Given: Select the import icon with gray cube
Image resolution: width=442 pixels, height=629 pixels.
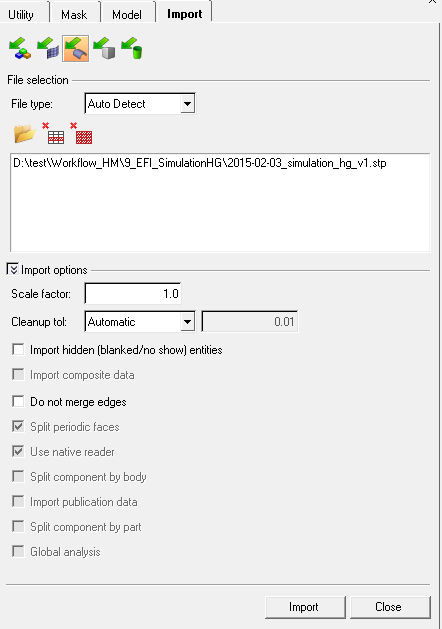Looking at the screenshot, I should pyautogui.click(x=104, y=49).
